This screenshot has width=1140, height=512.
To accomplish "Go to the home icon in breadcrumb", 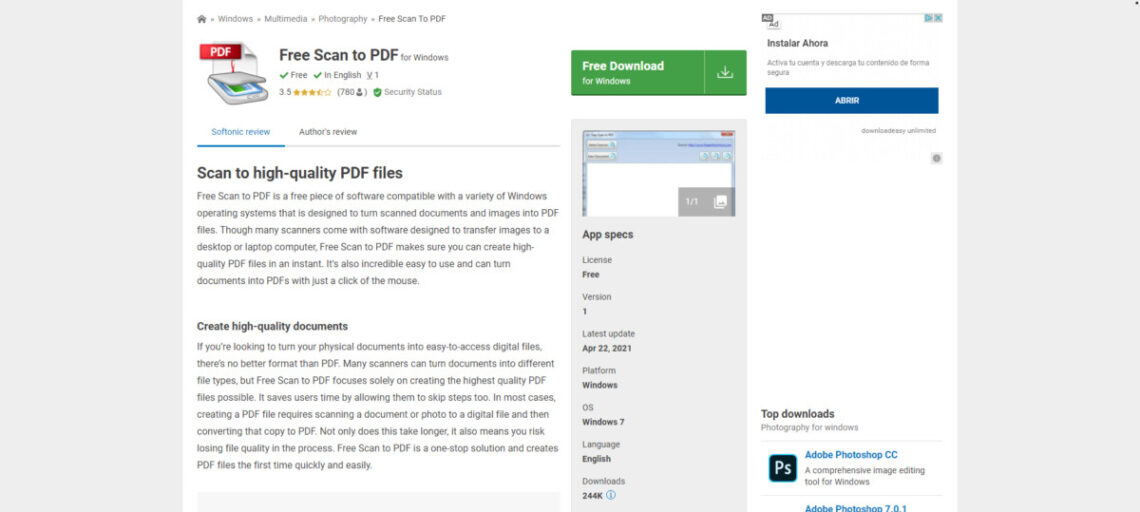I will coord(201,19).
